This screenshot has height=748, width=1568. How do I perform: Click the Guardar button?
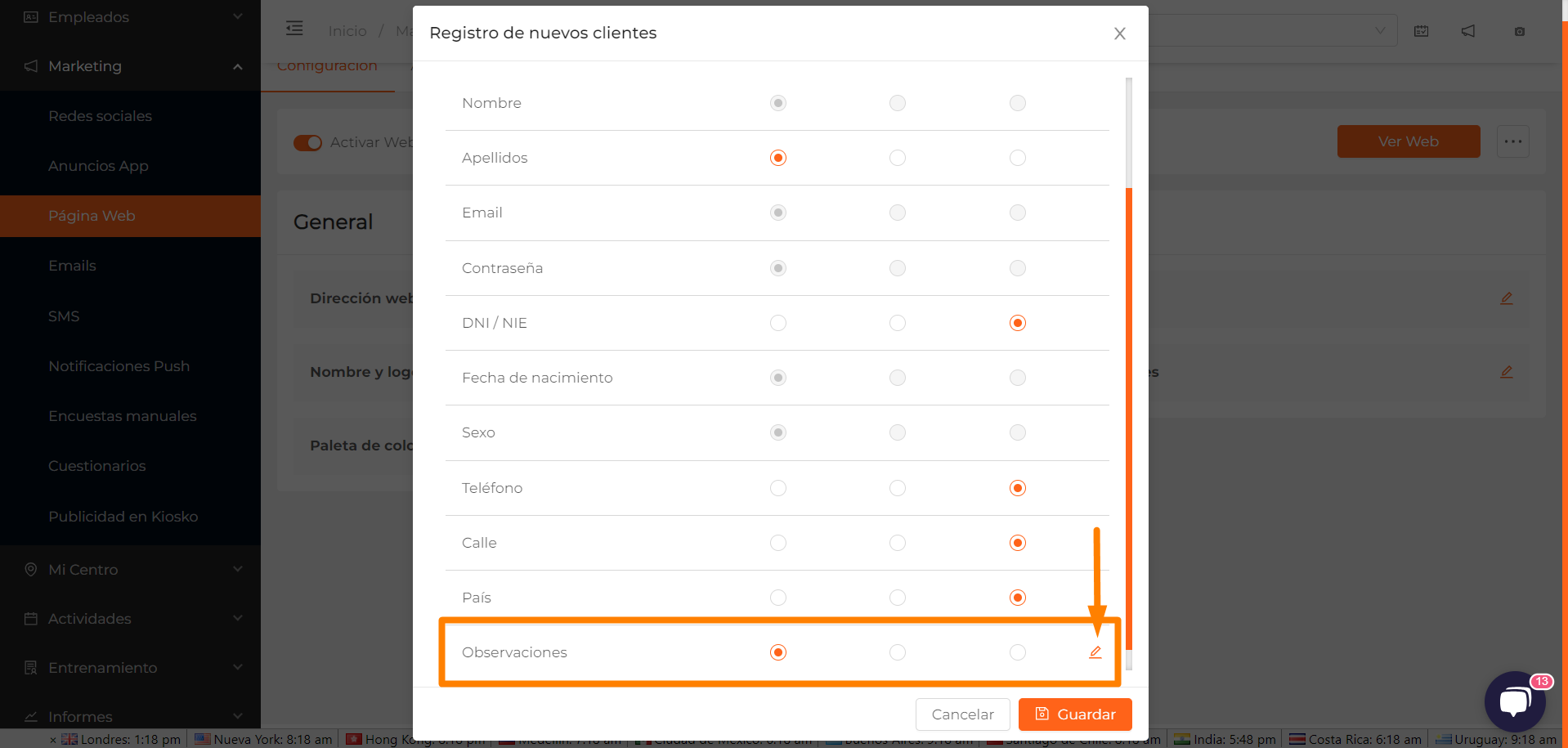pyautogui.click(x=1075, y=714)
